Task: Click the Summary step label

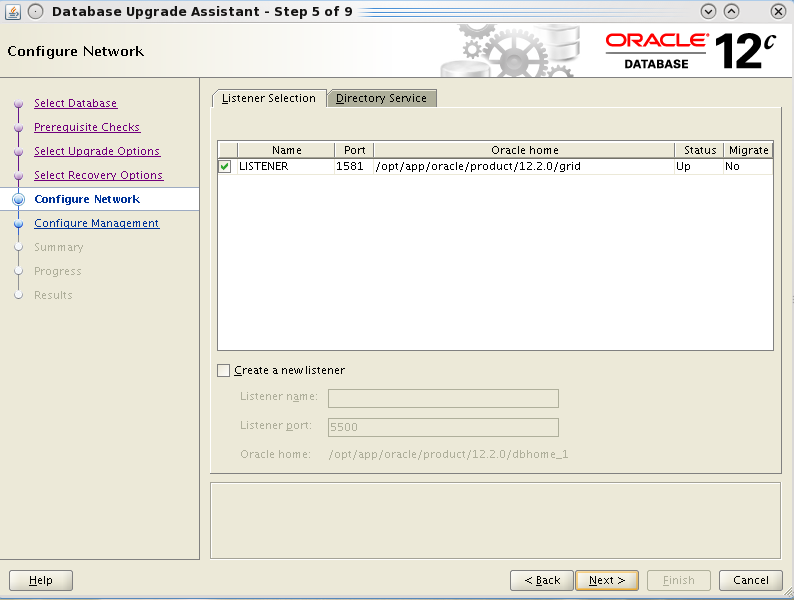Action: (59, 247)
